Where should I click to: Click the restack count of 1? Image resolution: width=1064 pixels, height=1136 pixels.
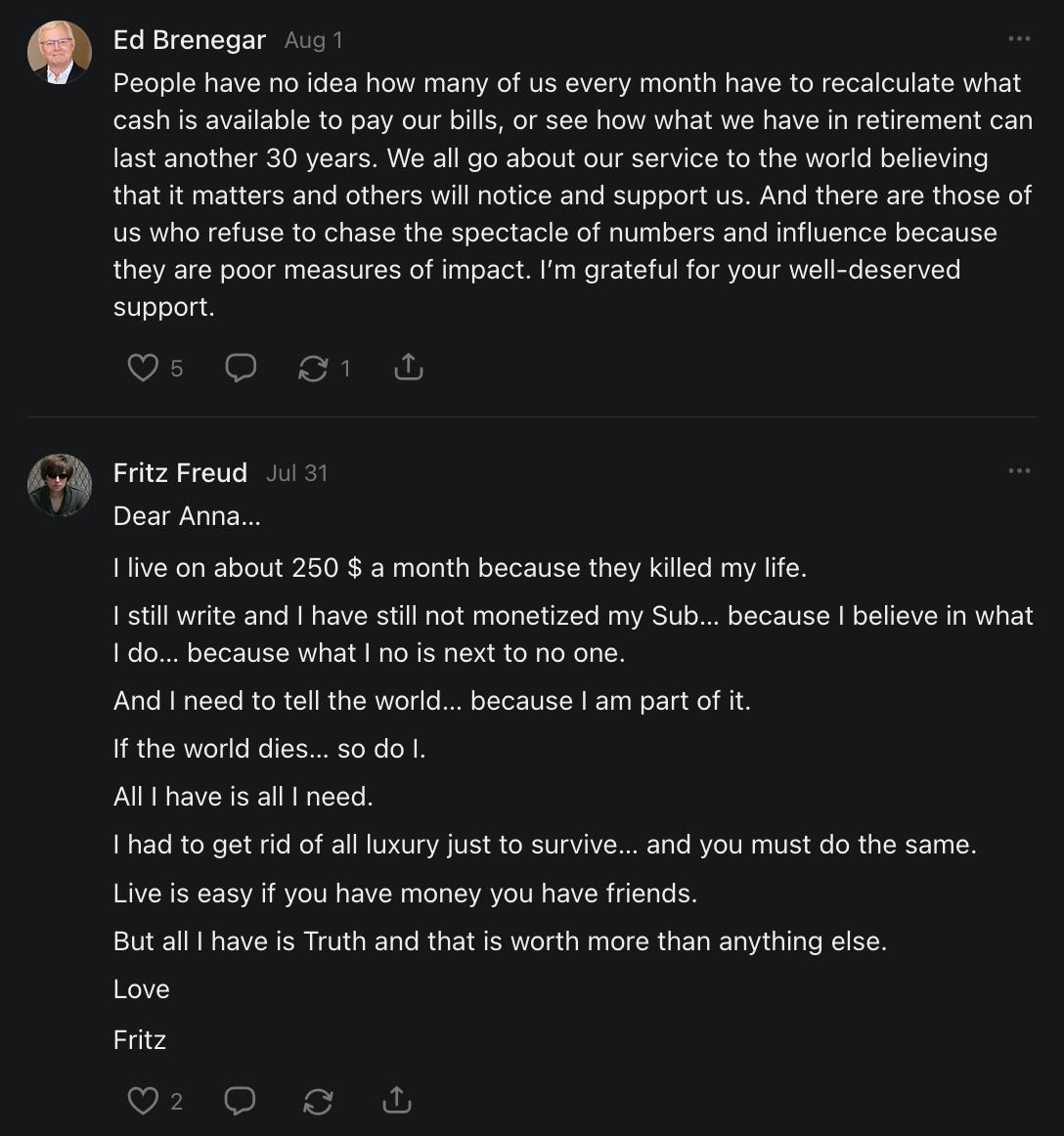[344, 369]
